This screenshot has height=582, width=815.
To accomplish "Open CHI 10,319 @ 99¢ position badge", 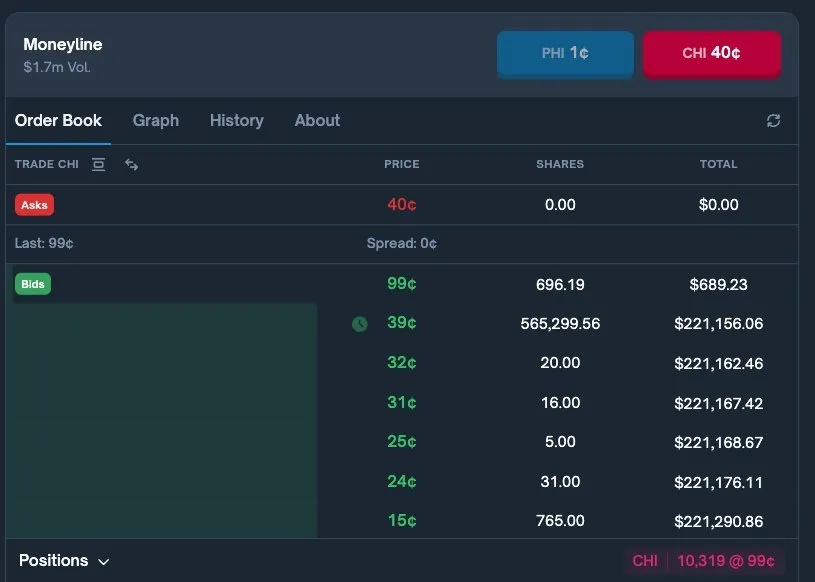I will coord(704,561).
